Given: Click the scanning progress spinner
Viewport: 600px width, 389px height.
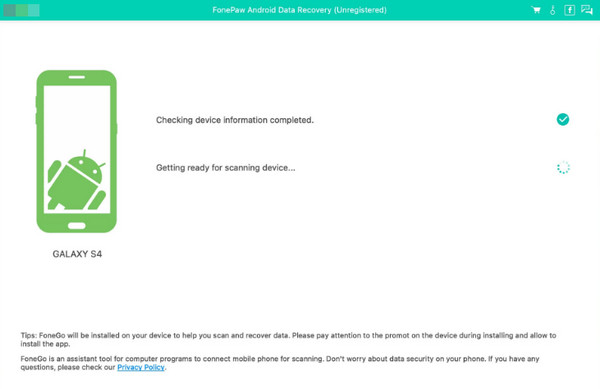Looking at the screenshot, I should click(x=563, y=168).
